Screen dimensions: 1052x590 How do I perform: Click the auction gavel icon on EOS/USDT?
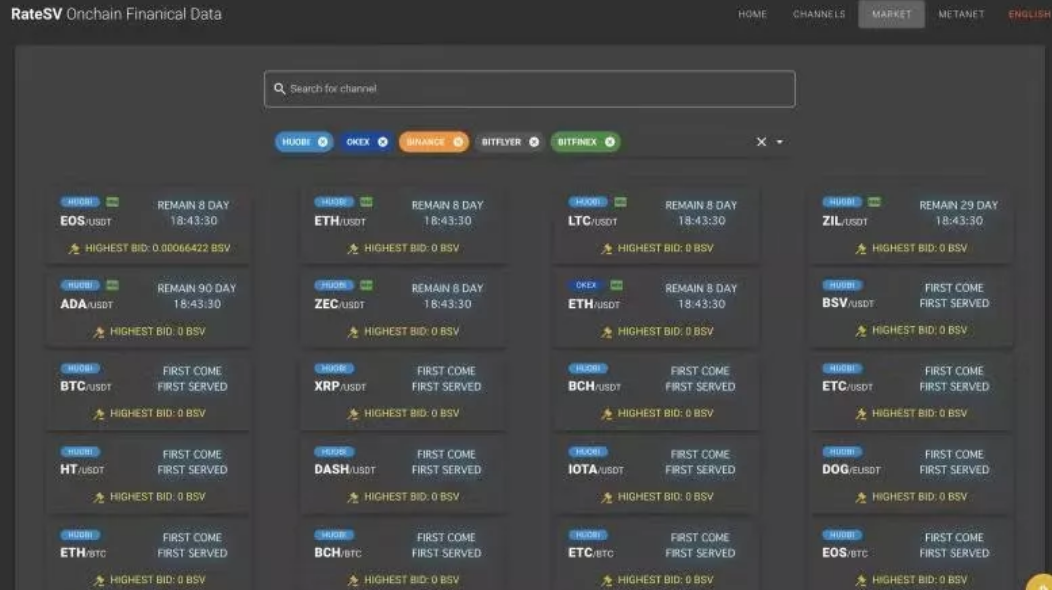click(74, 249)
